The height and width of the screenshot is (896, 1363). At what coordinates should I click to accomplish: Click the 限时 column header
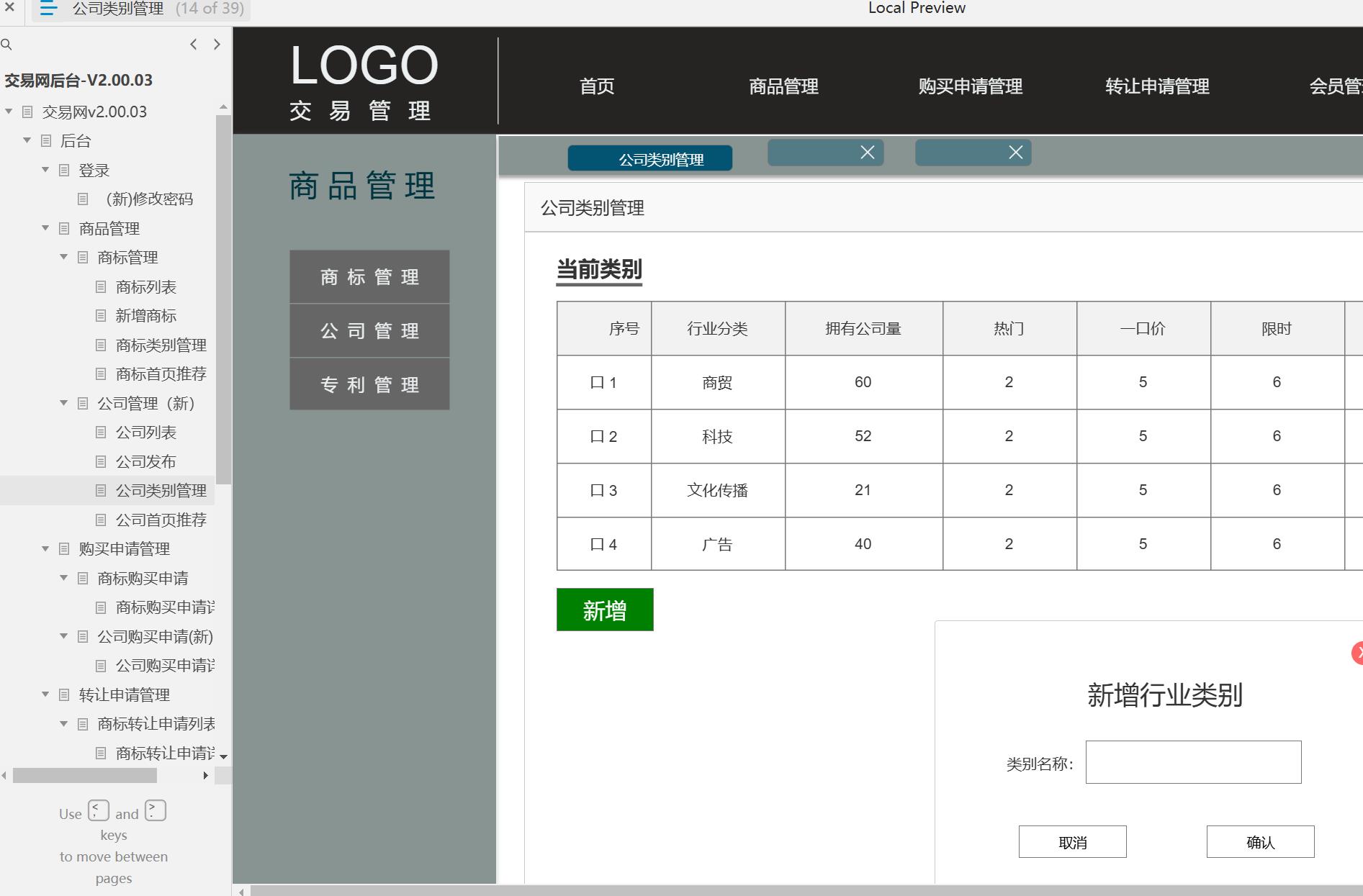pos(1277,329)
